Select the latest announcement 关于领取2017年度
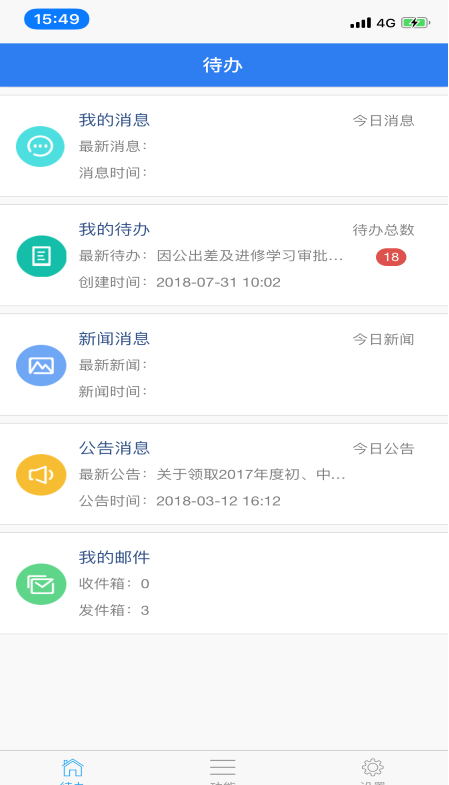This screenshot has width=449, height=785. pyautogui.click(x=251, y=474)
